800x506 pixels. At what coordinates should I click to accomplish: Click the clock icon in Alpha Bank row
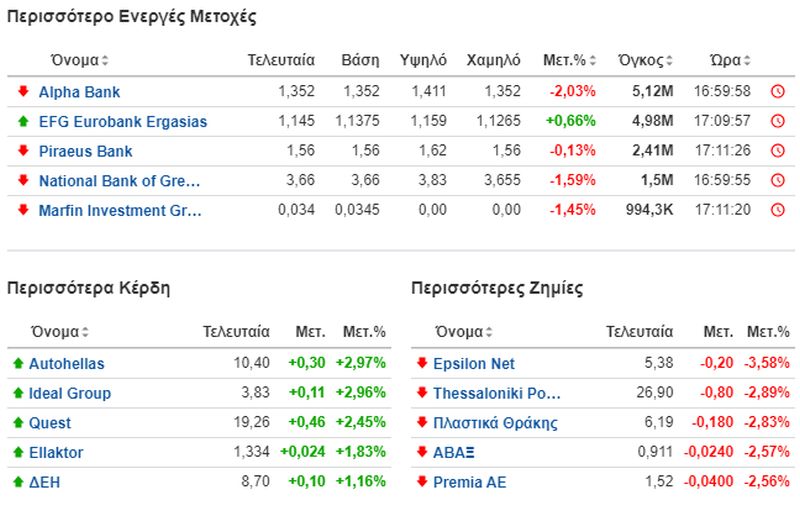(x=777, y=91)
